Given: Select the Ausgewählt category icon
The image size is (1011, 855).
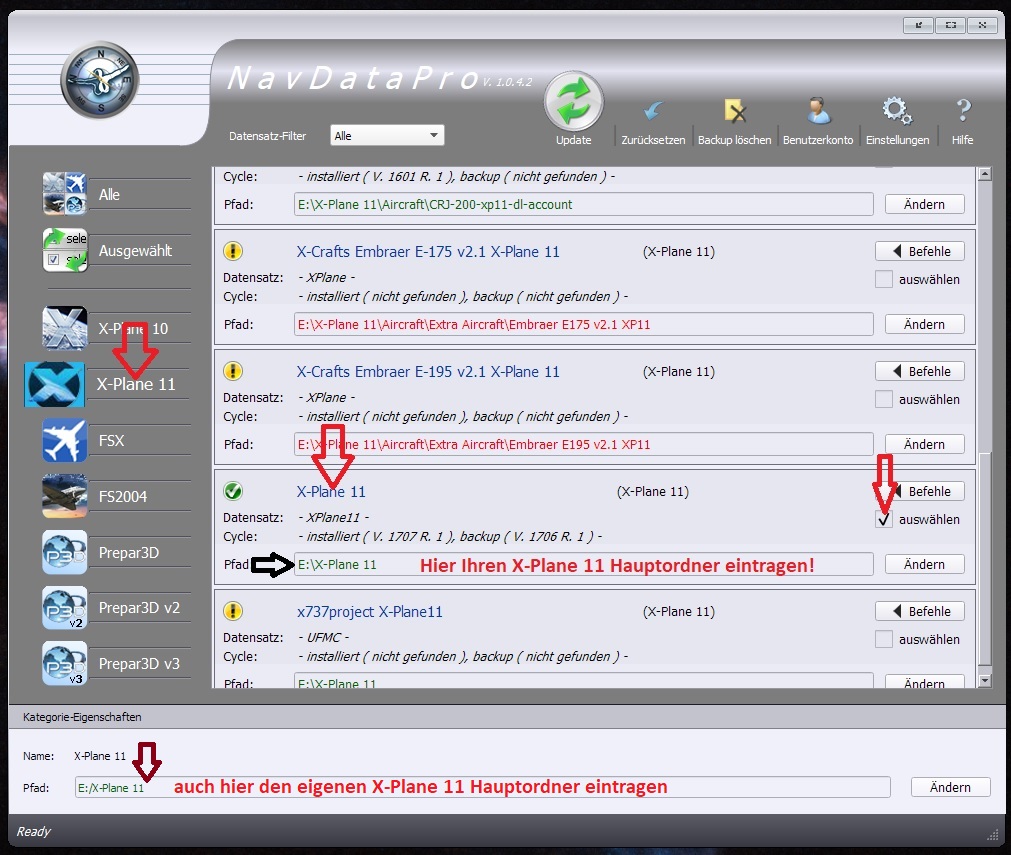Looking at the screenshot, I should point(64,250).
